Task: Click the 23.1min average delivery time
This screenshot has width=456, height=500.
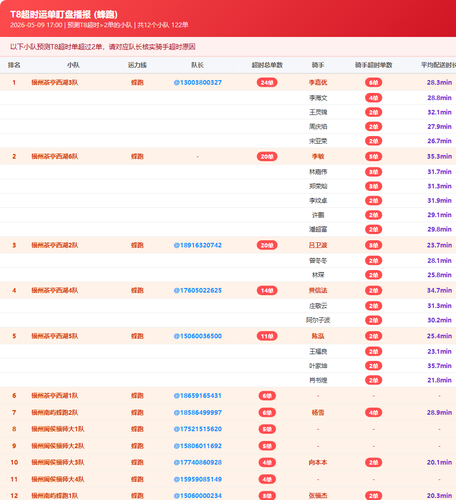Action: pyautogui.click(x=439, y=351)
